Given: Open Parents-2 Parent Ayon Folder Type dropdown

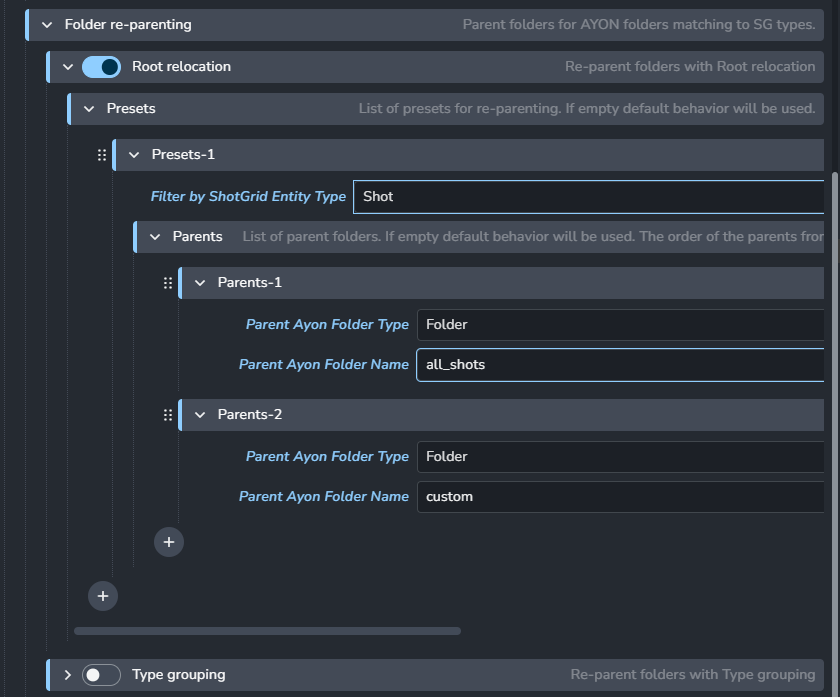Looking at the screenshot, I should click(x=620, y=457).
